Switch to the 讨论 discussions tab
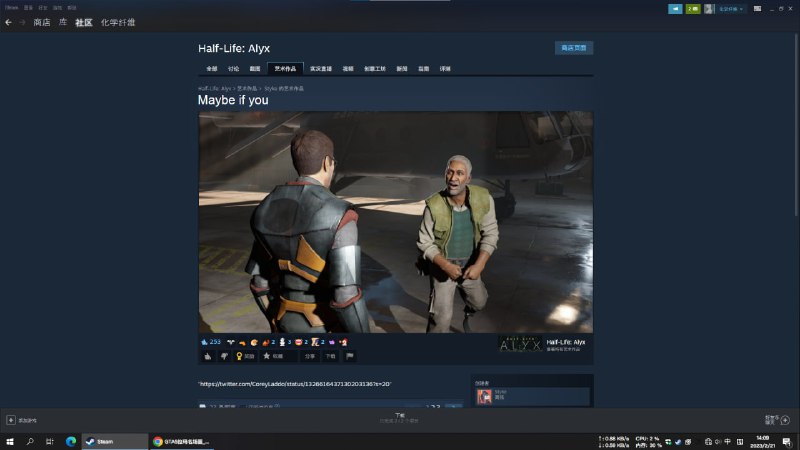 coord(234,69)
